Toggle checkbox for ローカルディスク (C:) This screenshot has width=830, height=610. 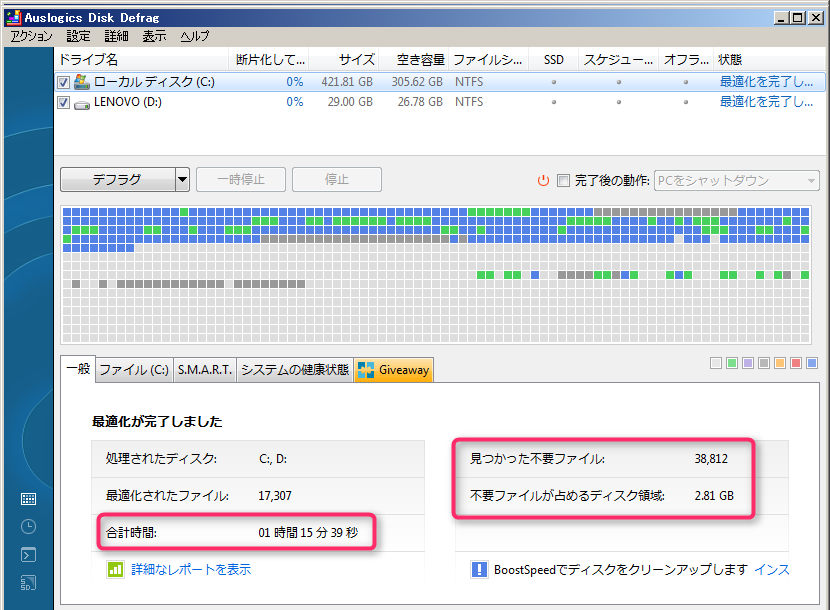click(x=64, y=83)
